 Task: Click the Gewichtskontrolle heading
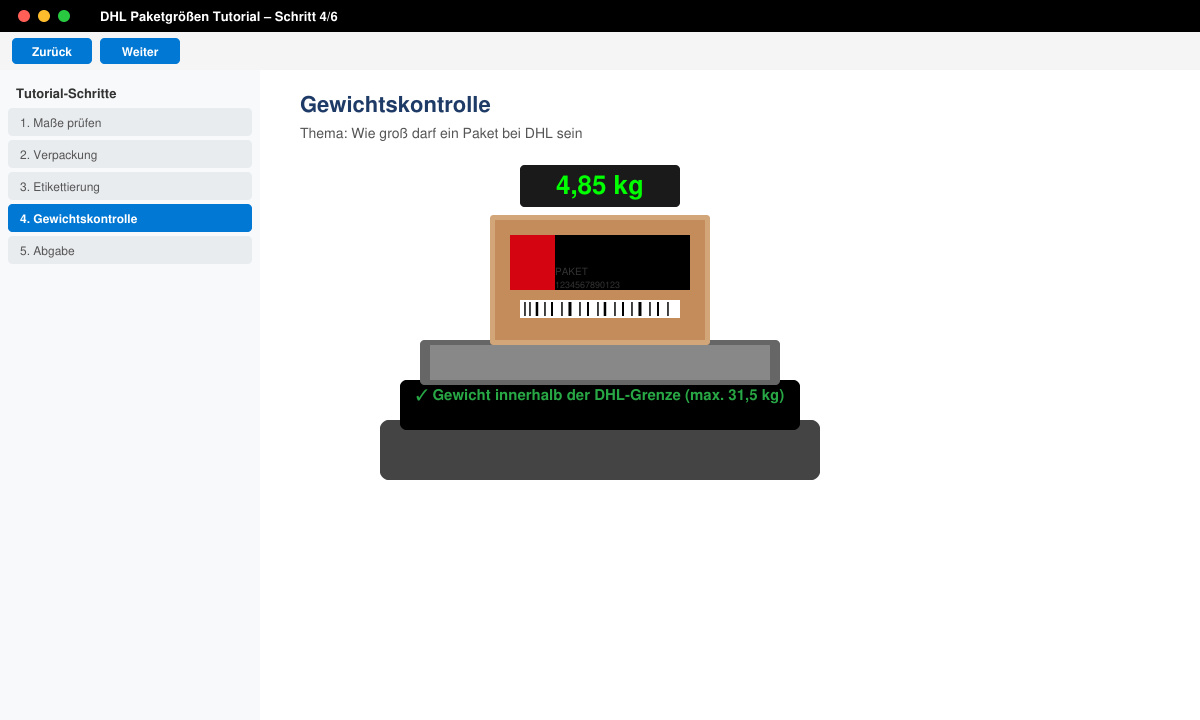click(x=395, y=105)
